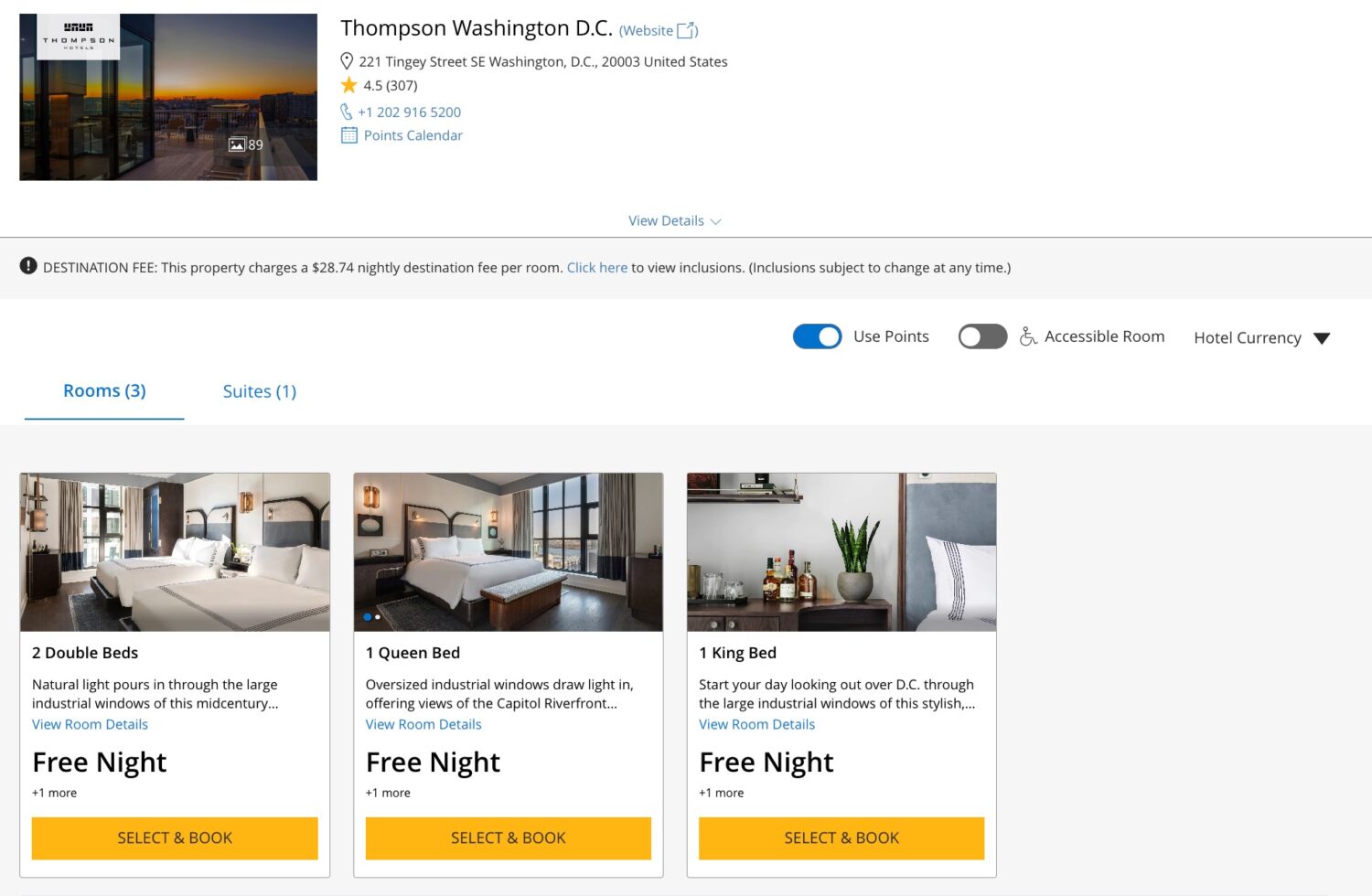The height and width of the screenshot is (896, 1372).
Task: Click the photo count icon showing 89 images
Action: click(239, 144)
